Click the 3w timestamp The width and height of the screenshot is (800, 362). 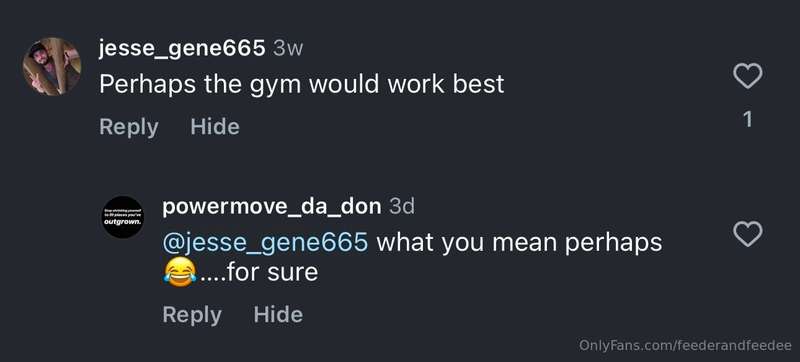point(288,49)
